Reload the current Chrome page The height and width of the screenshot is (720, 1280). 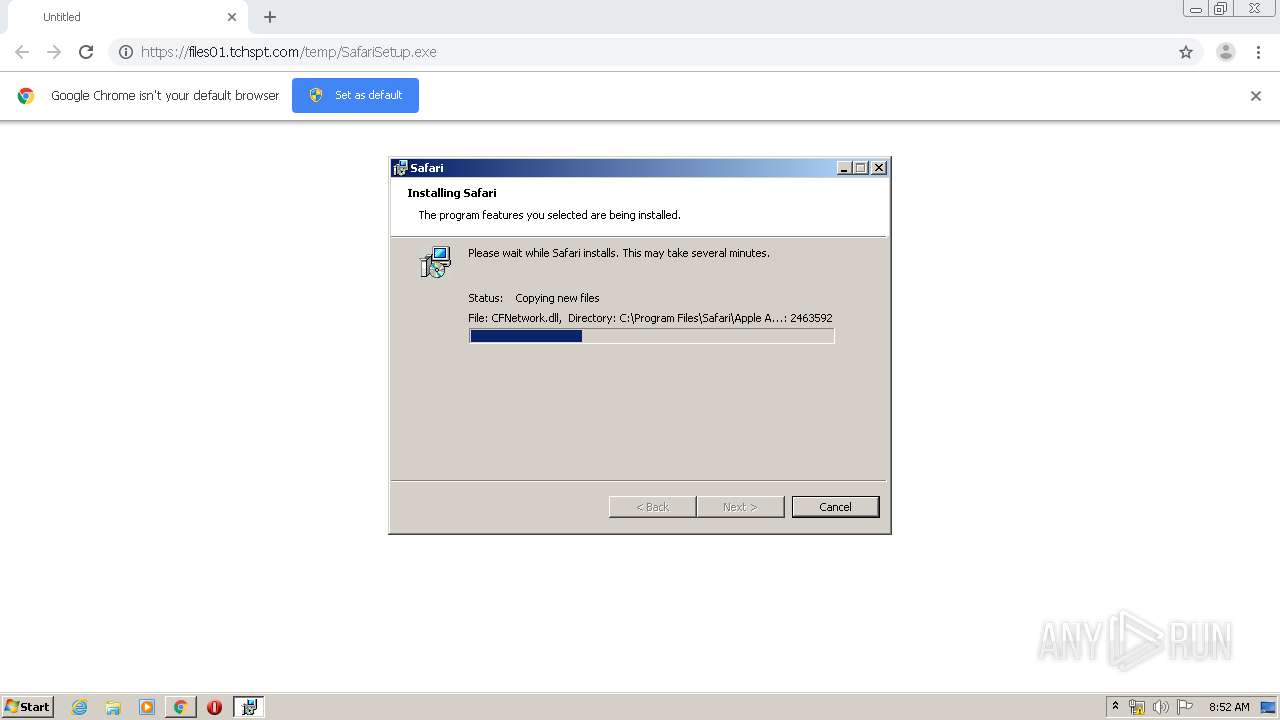[86, 52]
